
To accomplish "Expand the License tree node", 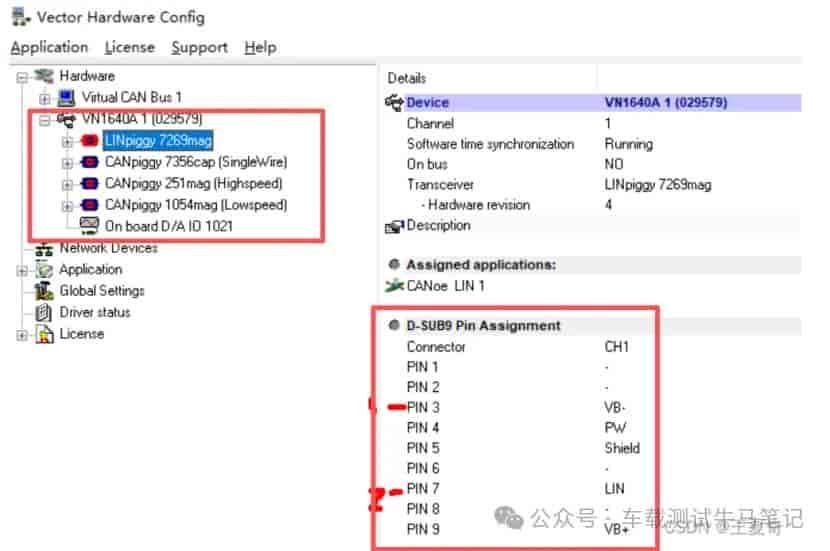I will tap(22, 335).
